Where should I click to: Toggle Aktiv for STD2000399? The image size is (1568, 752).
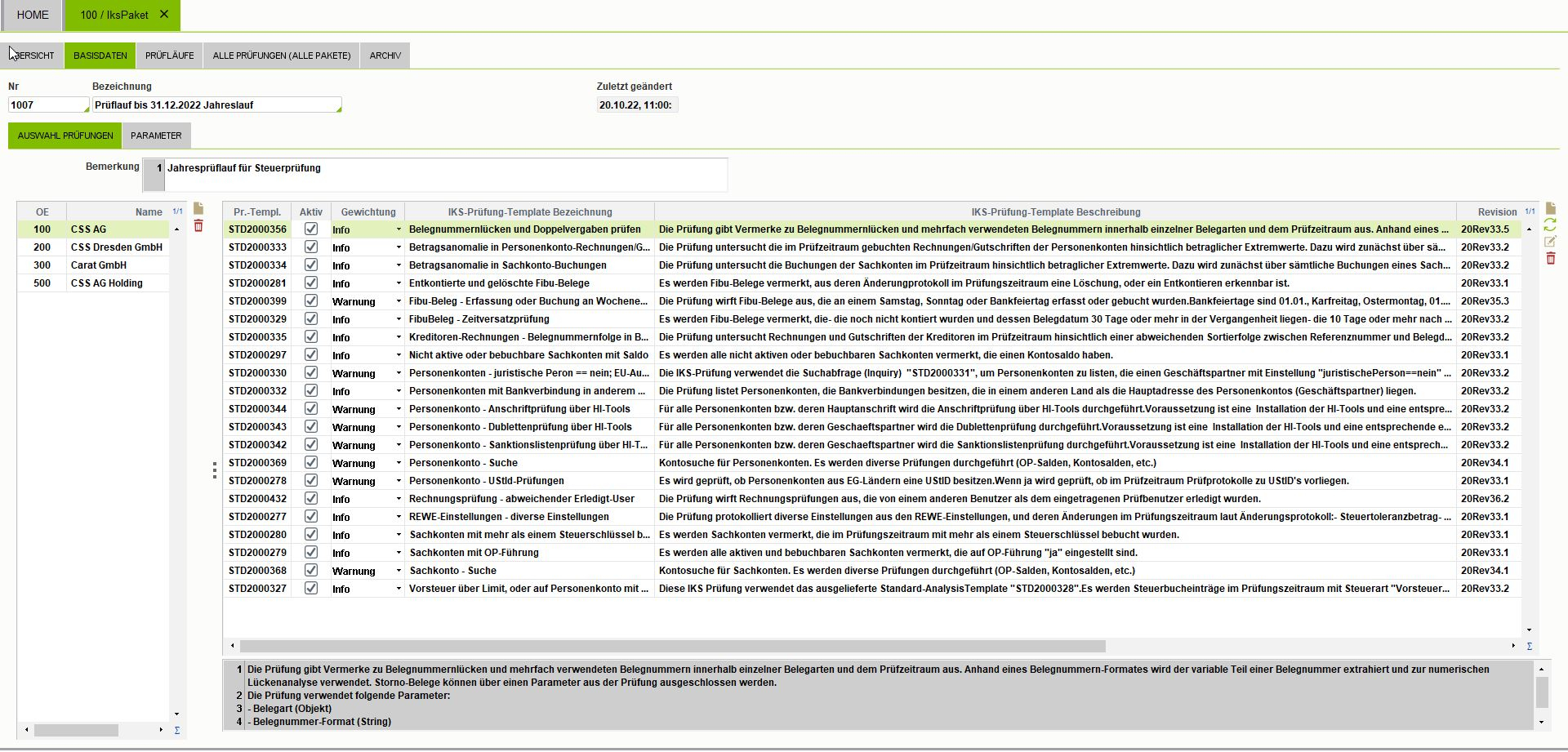coord(311,301)
